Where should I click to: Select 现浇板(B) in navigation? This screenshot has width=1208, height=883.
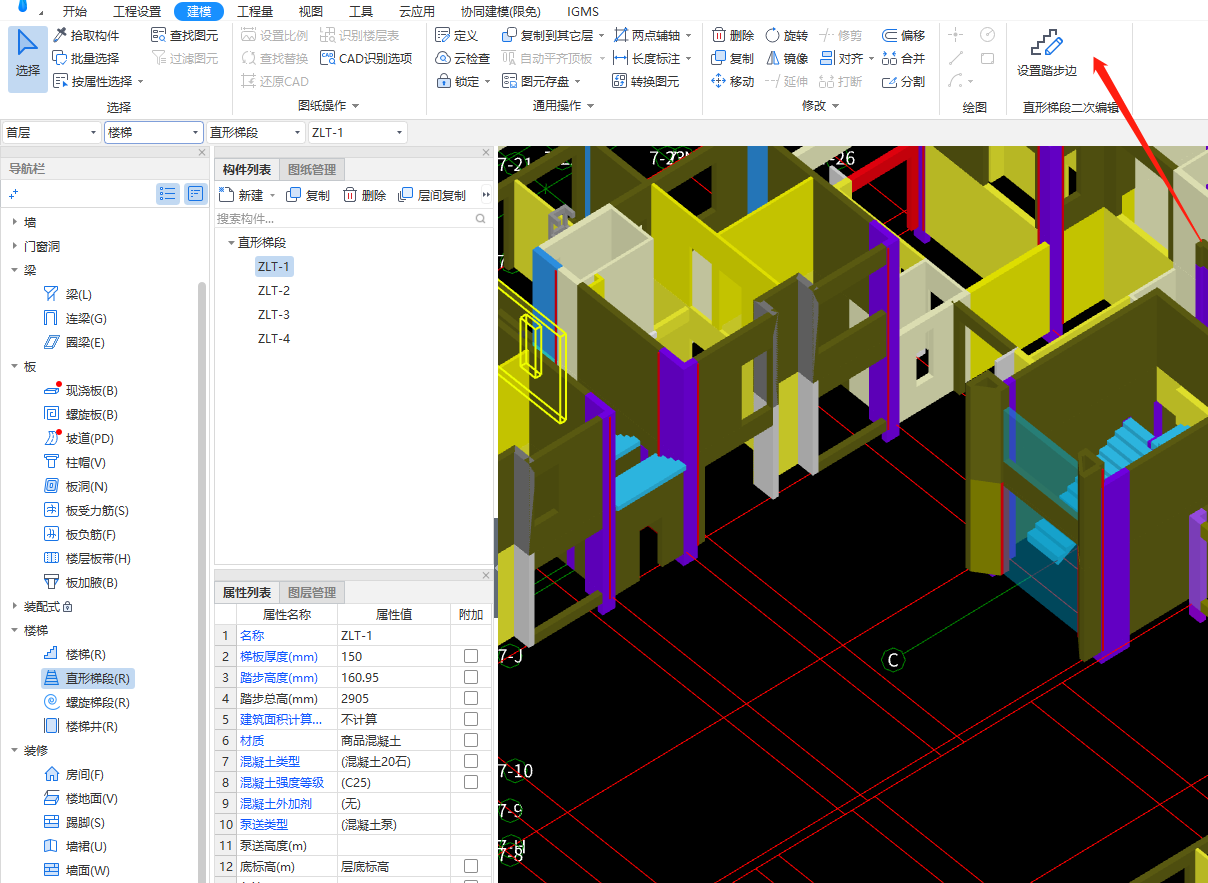(81, 390)
